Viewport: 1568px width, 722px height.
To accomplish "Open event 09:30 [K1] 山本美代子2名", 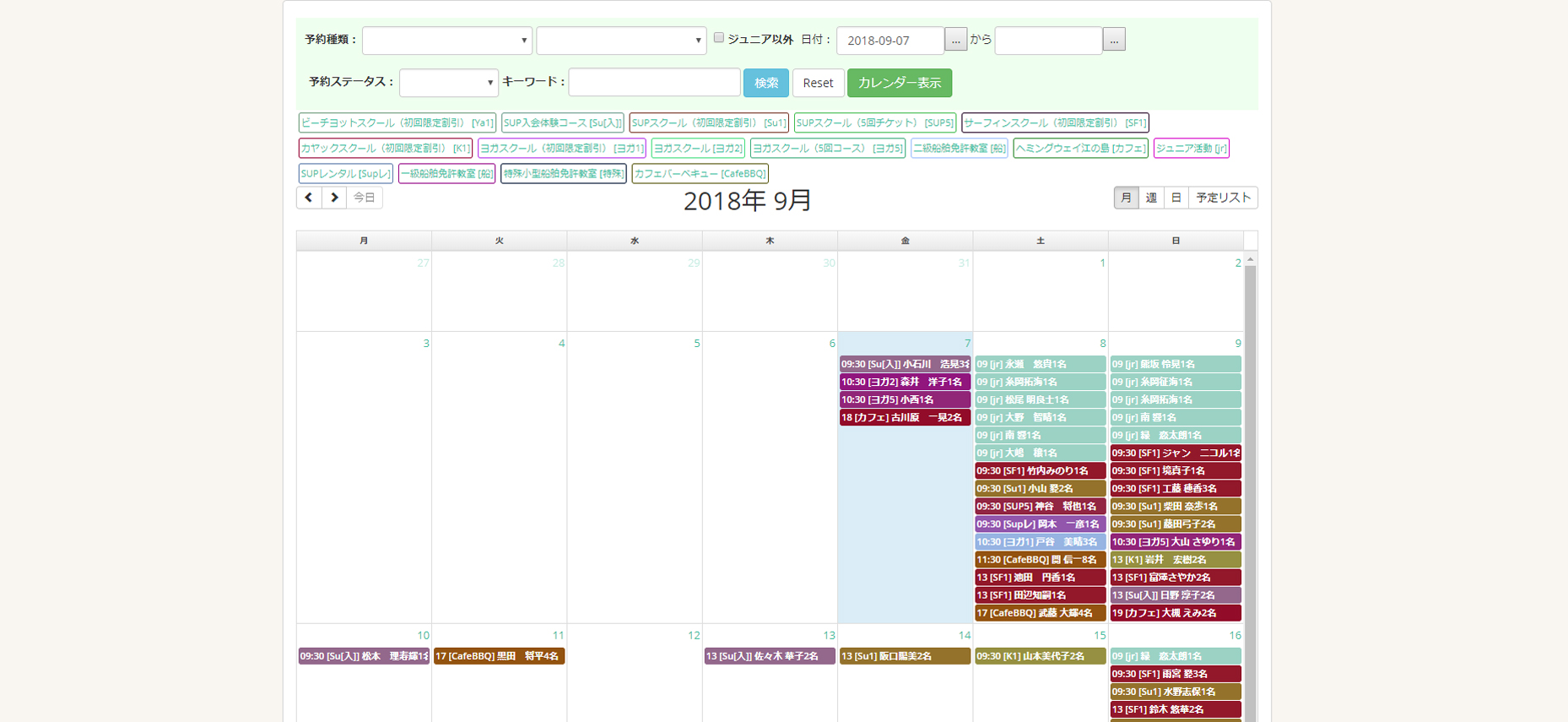I will pos(1041,656).
